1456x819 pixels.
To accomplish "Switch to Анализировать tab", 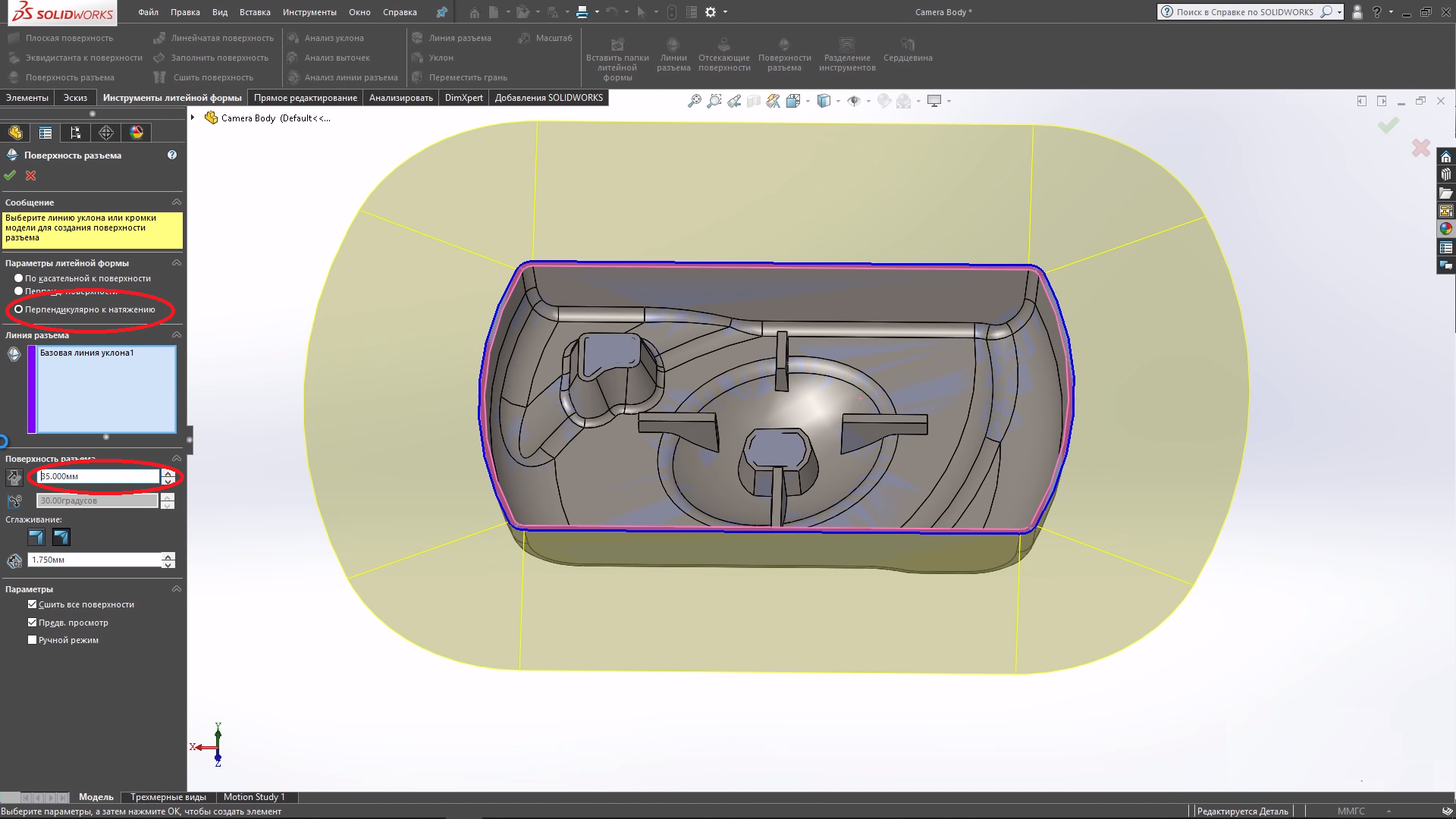I will (x=401, y=97).
